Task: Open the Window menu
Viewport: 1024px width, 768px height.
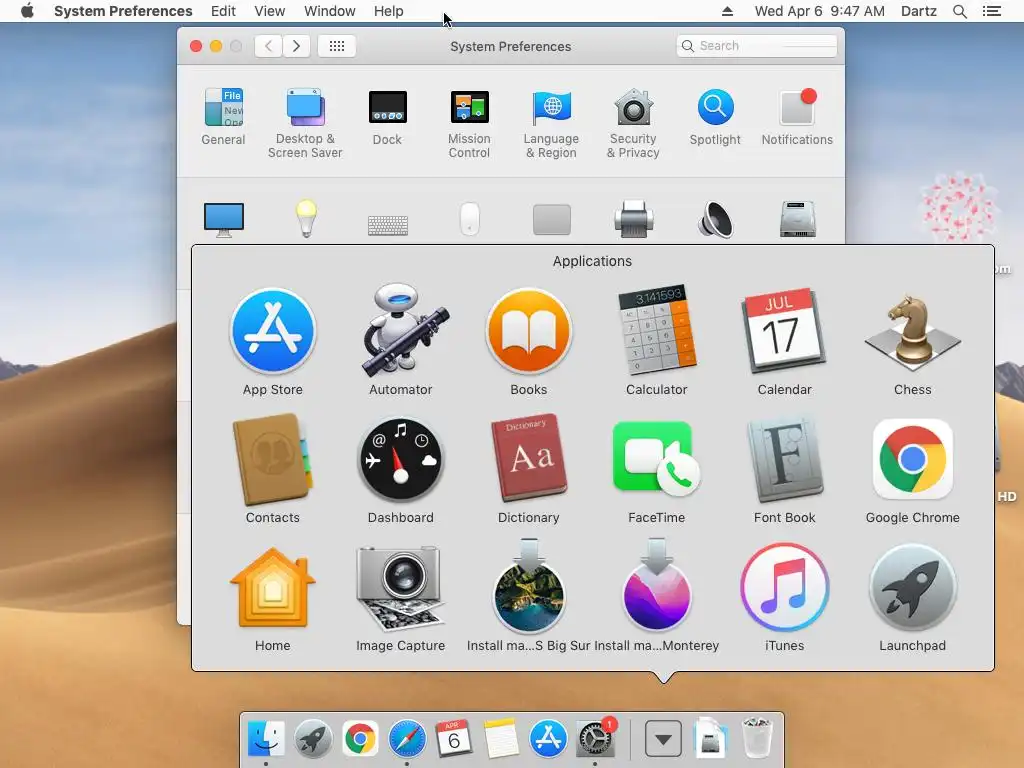Action: pos(330,11)
